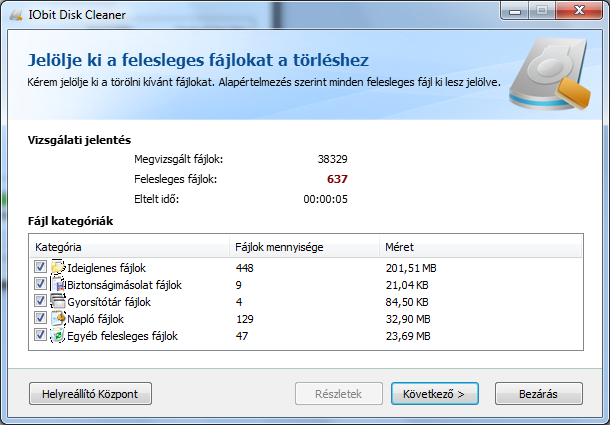The width and height of the screenshot is (610, 425).
Task: Click the 448 file count cell
Action: coord(244,268)
